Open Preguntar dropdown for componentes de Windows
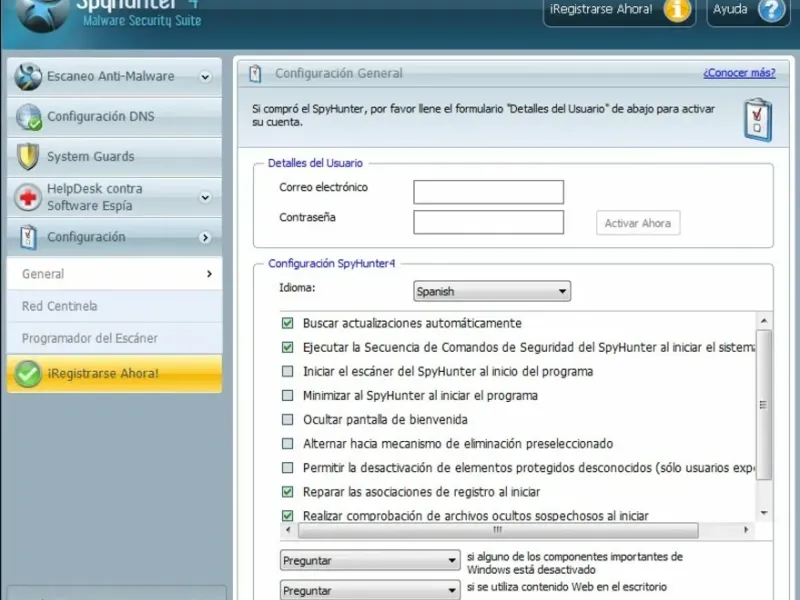This screenshot has height=600, width=800. [370, 560]
